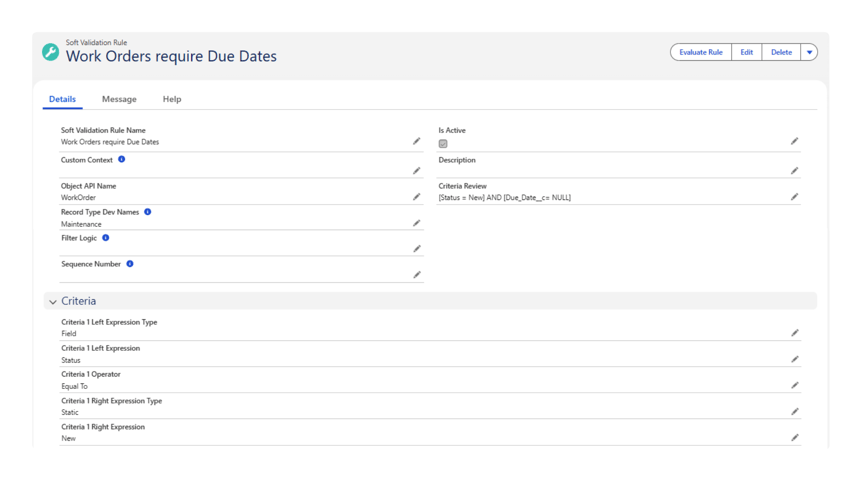This screenshot has height=481, width=861.
Task: Click the pencil icon for Custom Context
Action: [x=417, y=171]
